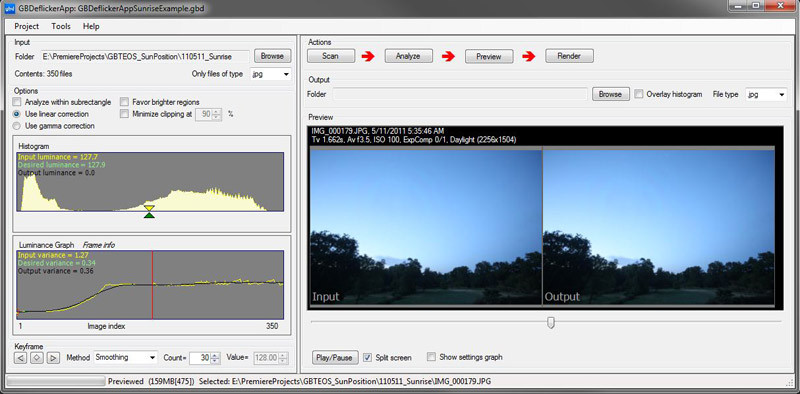Viewport: 800px width, 394px height.
Task: Click the preview frame slider thumb
Action: [x=551, y=323]
